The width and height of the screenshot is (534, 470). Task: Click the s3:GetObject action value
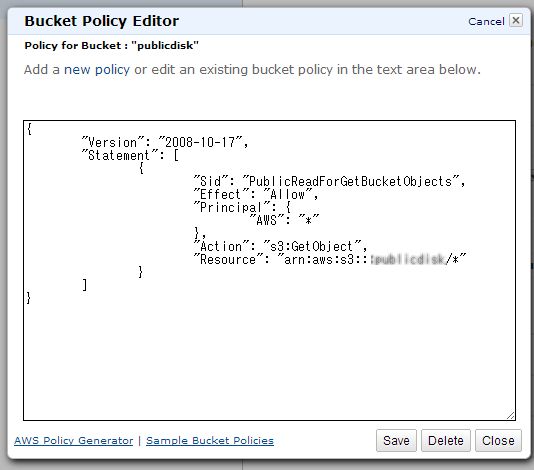coord(313,246)
